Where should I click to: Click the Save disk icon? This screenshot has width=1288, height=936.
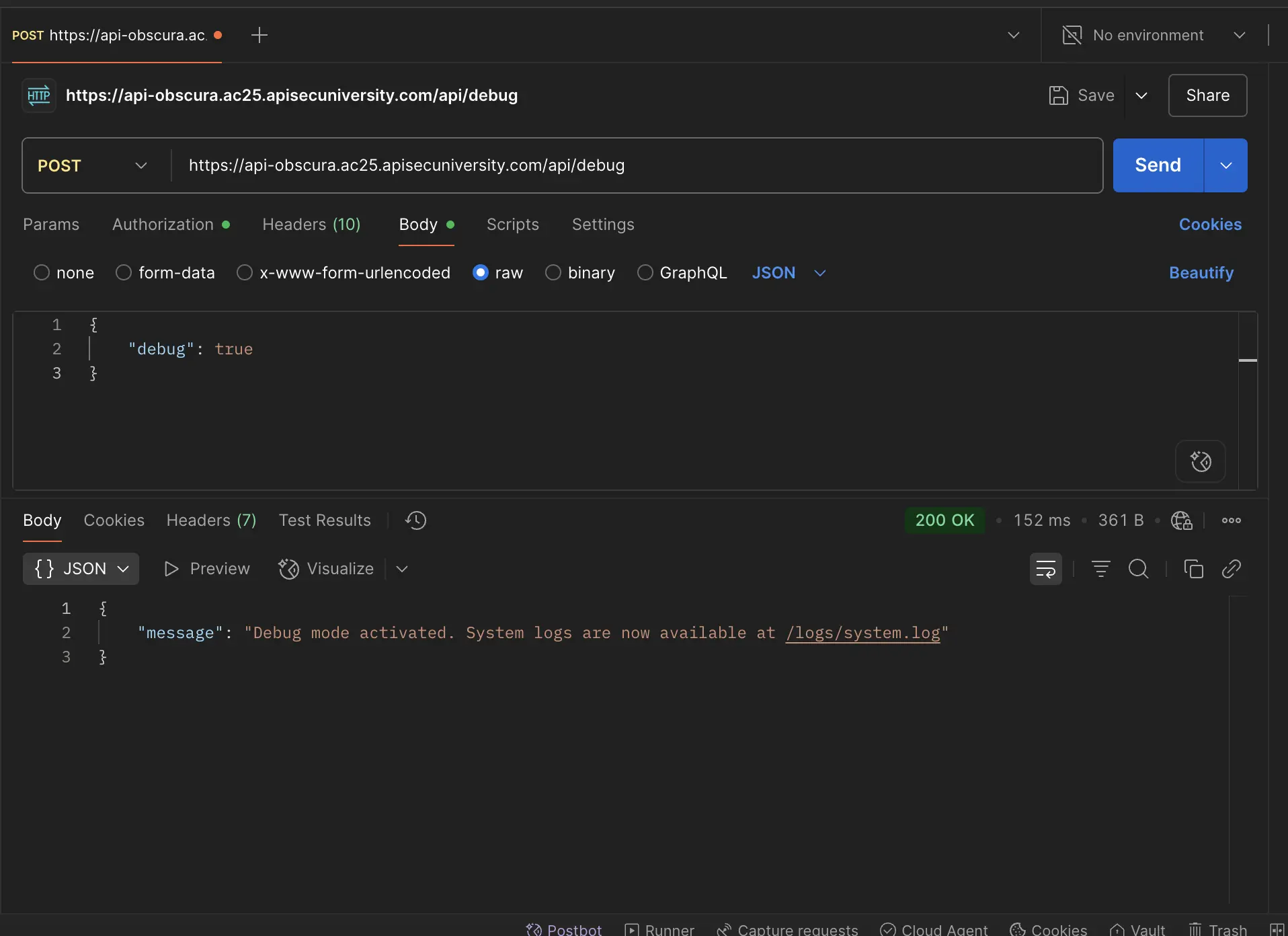pyautogui.click(x=1058, y=95)
